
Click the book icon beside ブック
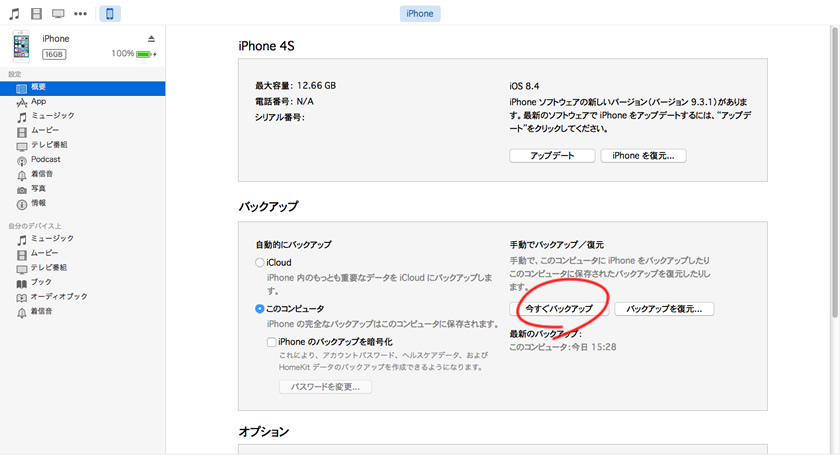[21, 284]
